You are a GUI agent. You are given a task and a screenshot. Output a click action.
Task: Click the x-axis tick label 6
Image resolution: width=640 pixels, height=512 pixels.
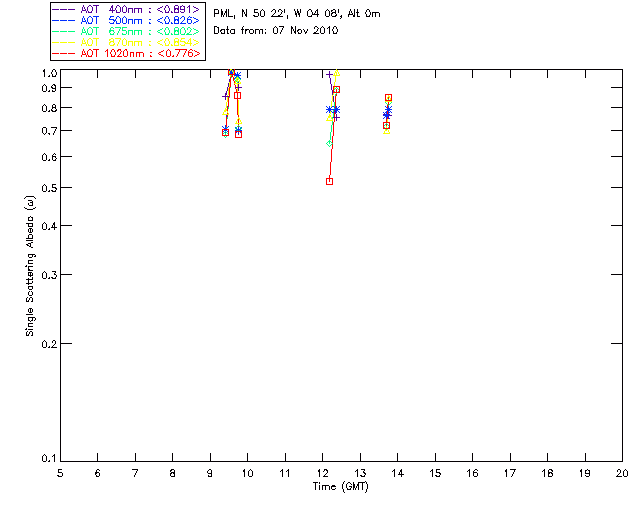click(x=98, y=473)
